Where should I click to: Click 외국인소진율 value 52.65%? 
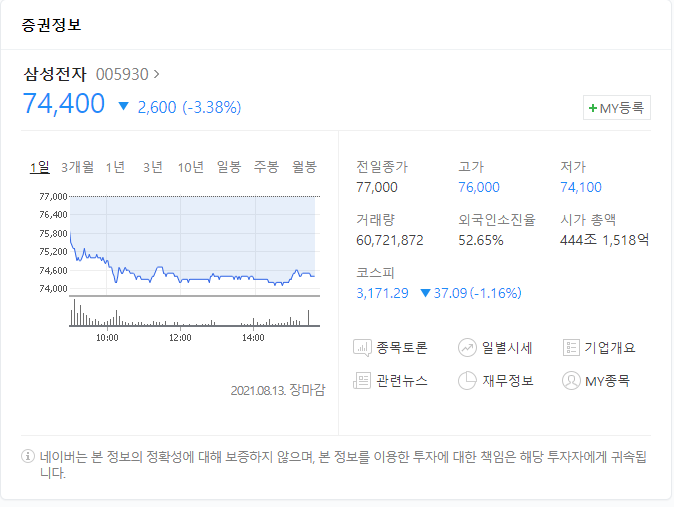tap(481, 240)
